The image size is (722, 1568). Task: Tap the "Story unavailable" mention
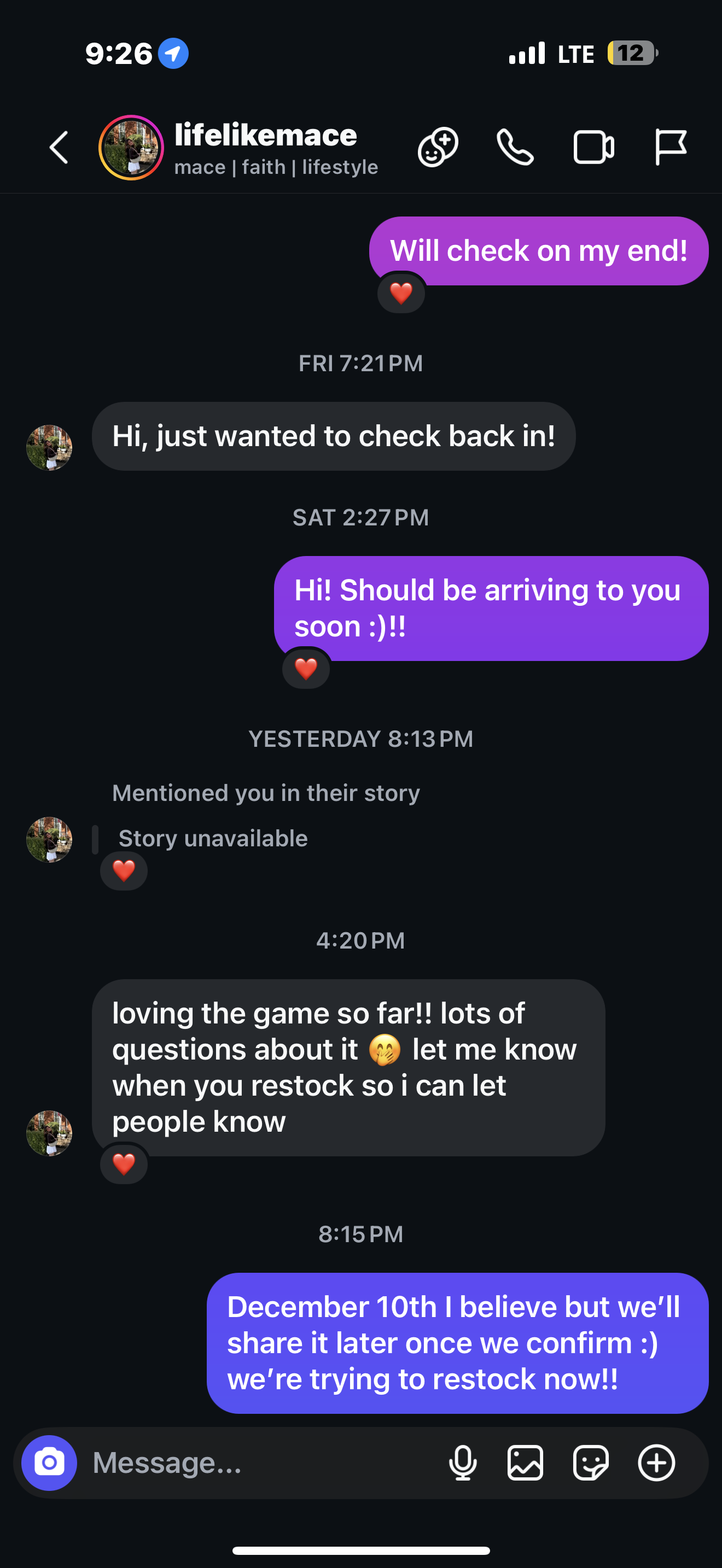click(x=212, y=839)
